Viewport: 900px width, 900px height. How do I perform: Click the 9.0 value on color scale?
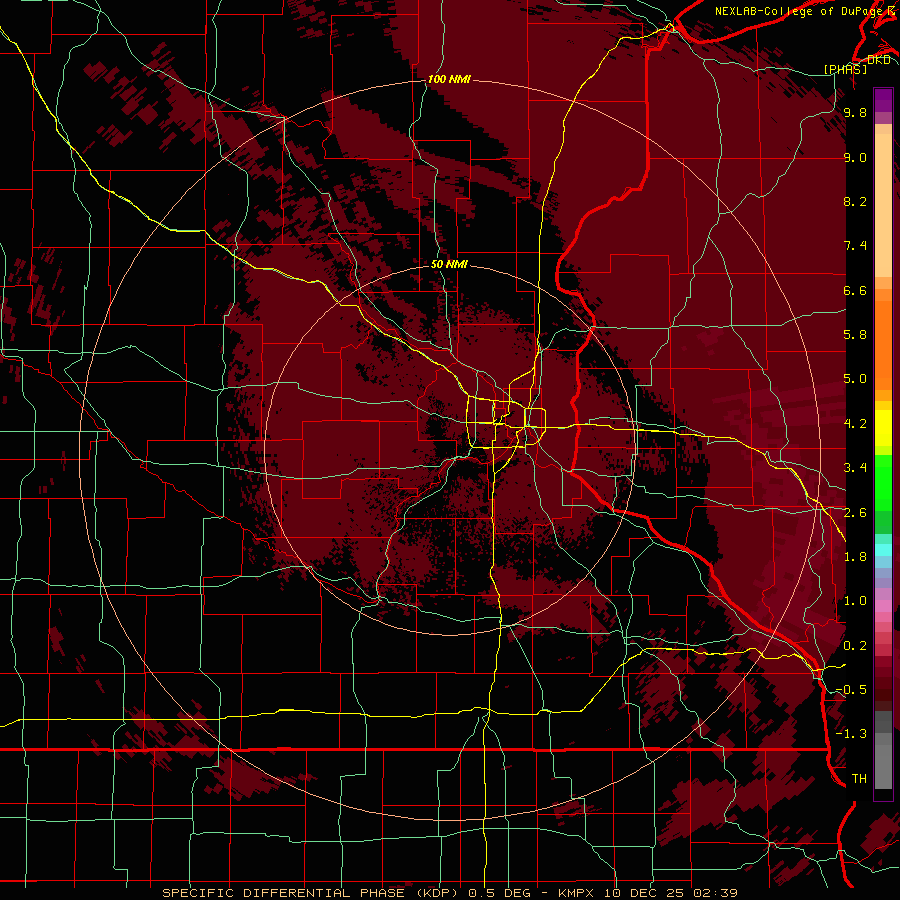[855, 157]
